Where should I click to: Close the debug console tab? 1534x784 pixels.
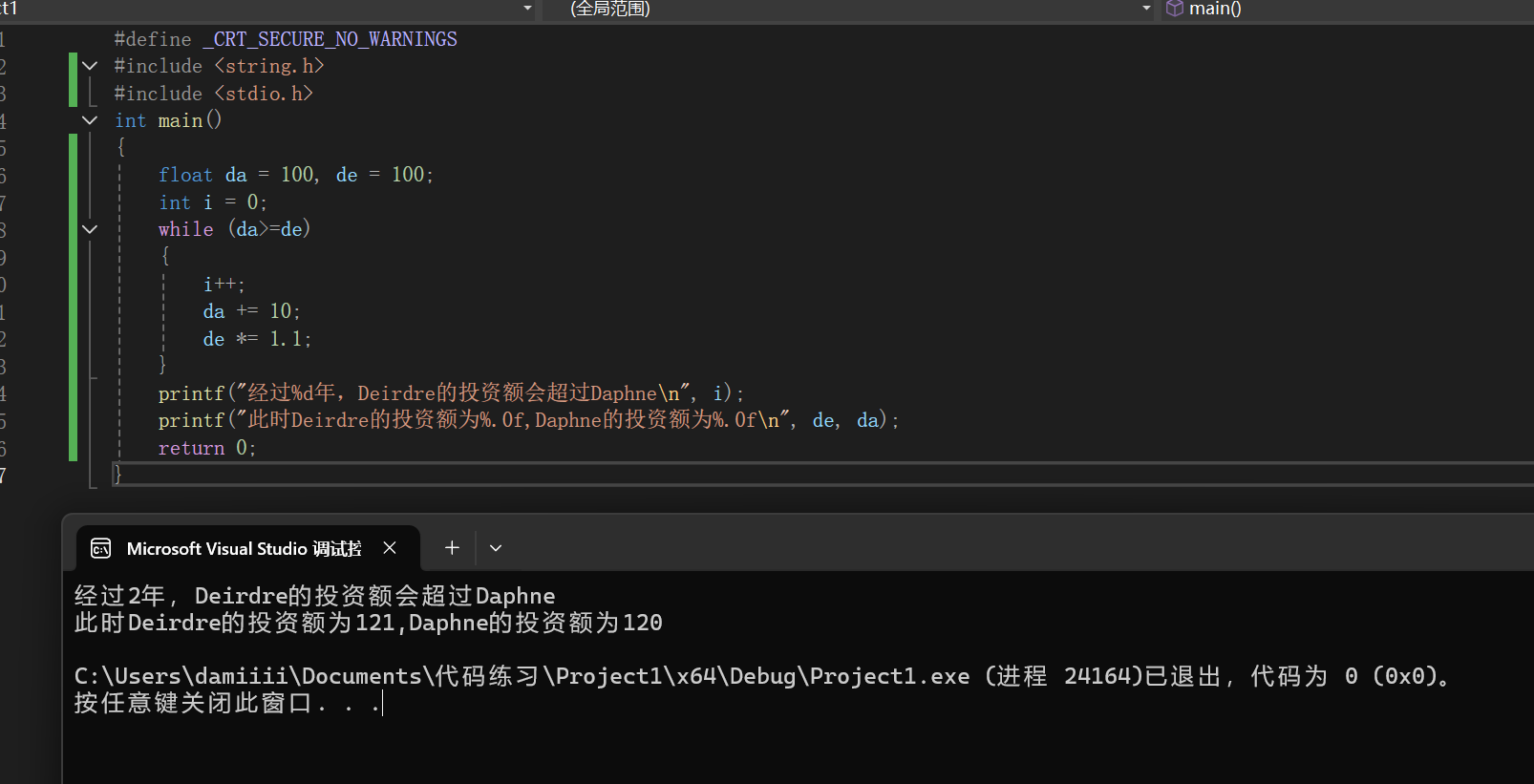click(390, 548)
